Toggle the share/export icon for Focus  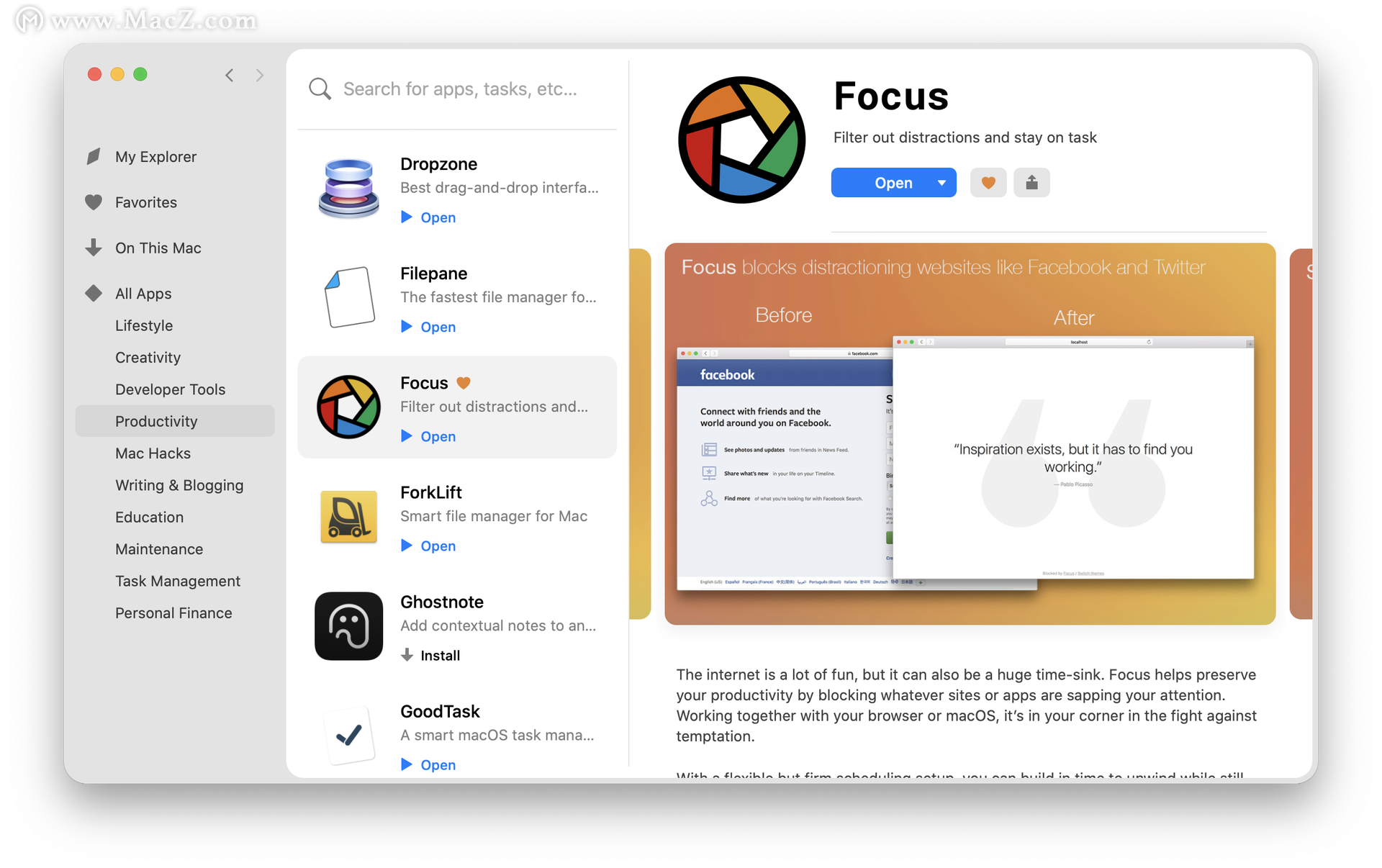(1031, 182)
